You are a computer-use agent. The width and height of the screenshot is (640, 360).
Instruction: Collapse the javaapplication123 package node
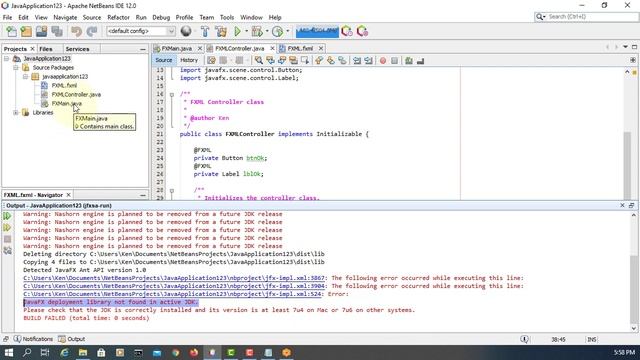pos(25,77)
